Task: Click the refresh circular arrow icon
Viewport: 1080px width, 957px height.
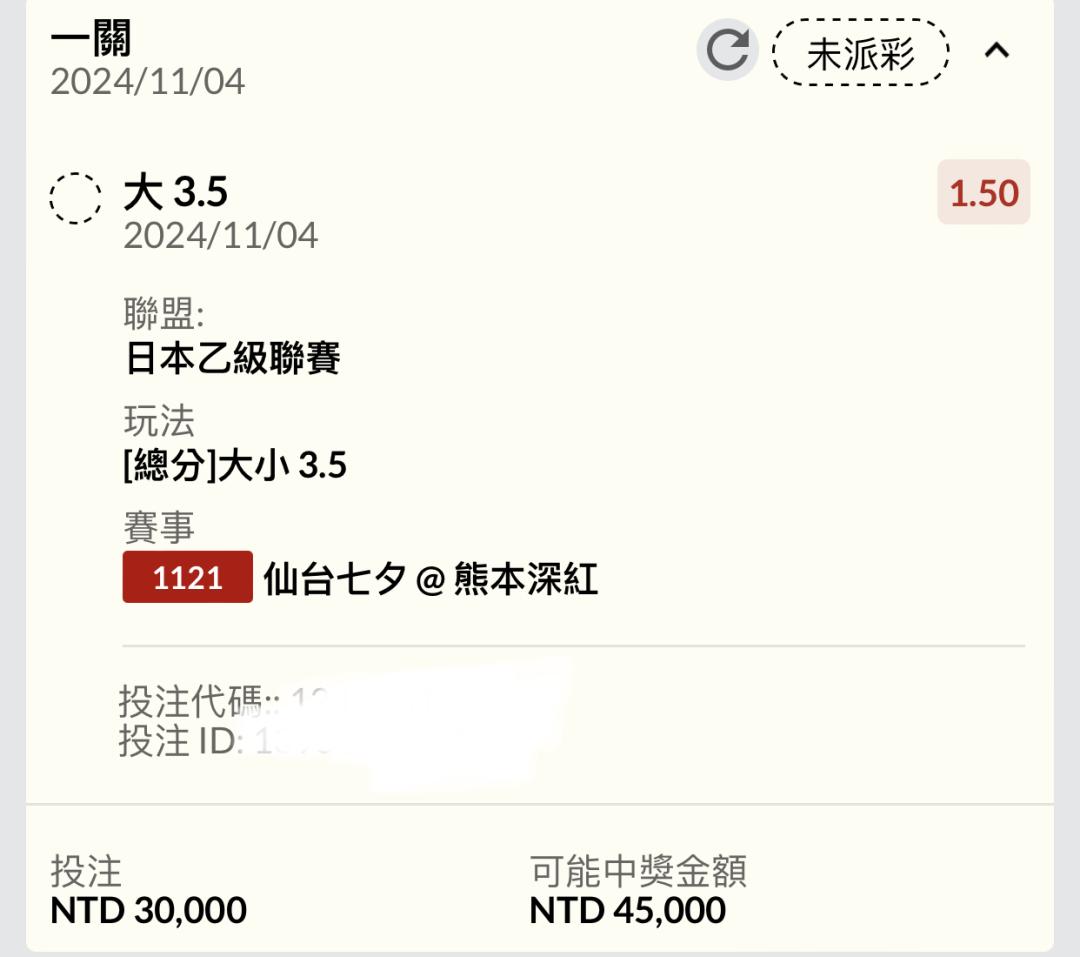Action: pyautogui.click(x=727, y=50)
